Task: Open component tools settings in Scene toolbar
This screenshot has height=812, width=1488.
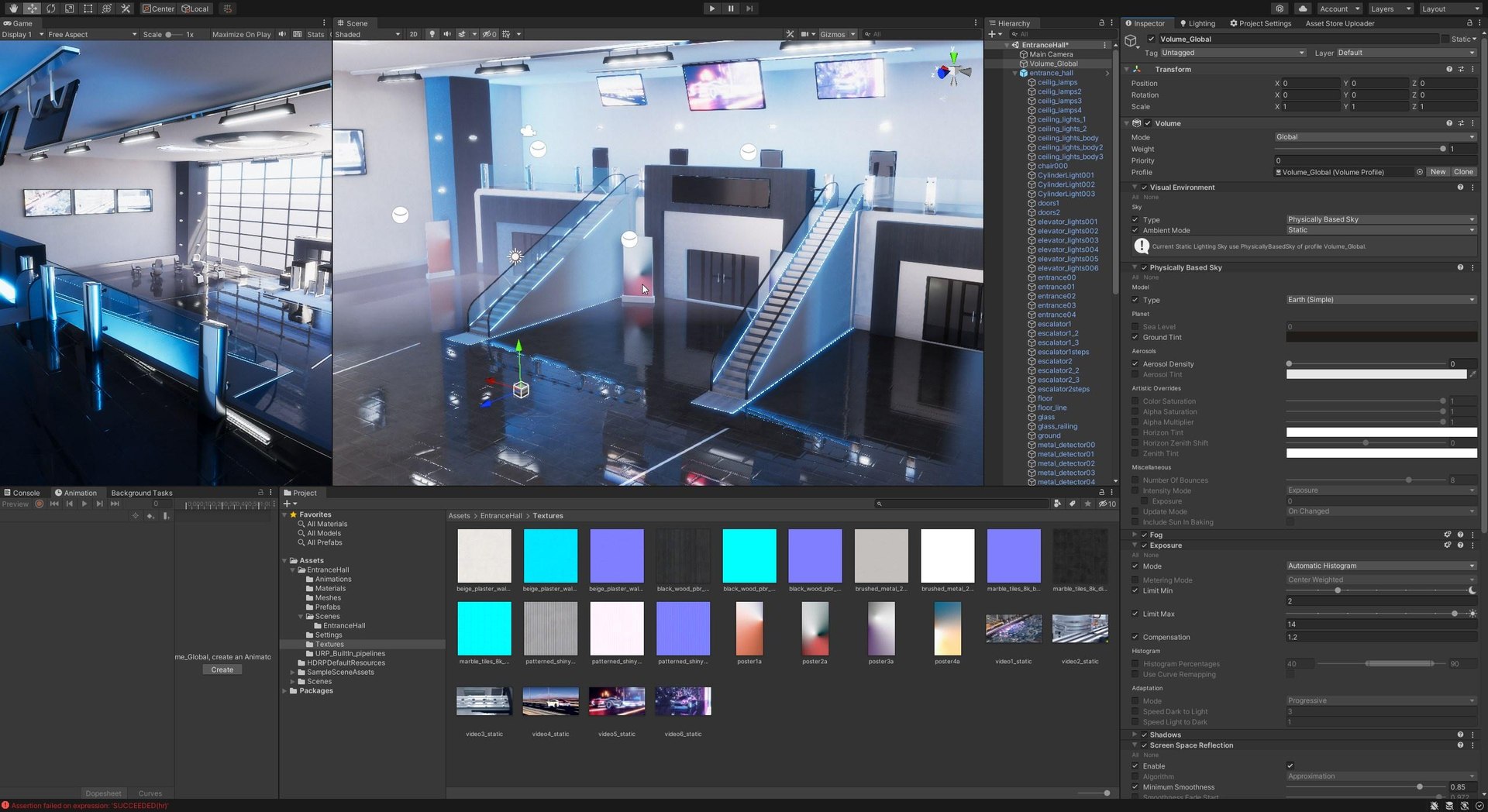Action: coord(790,34)
